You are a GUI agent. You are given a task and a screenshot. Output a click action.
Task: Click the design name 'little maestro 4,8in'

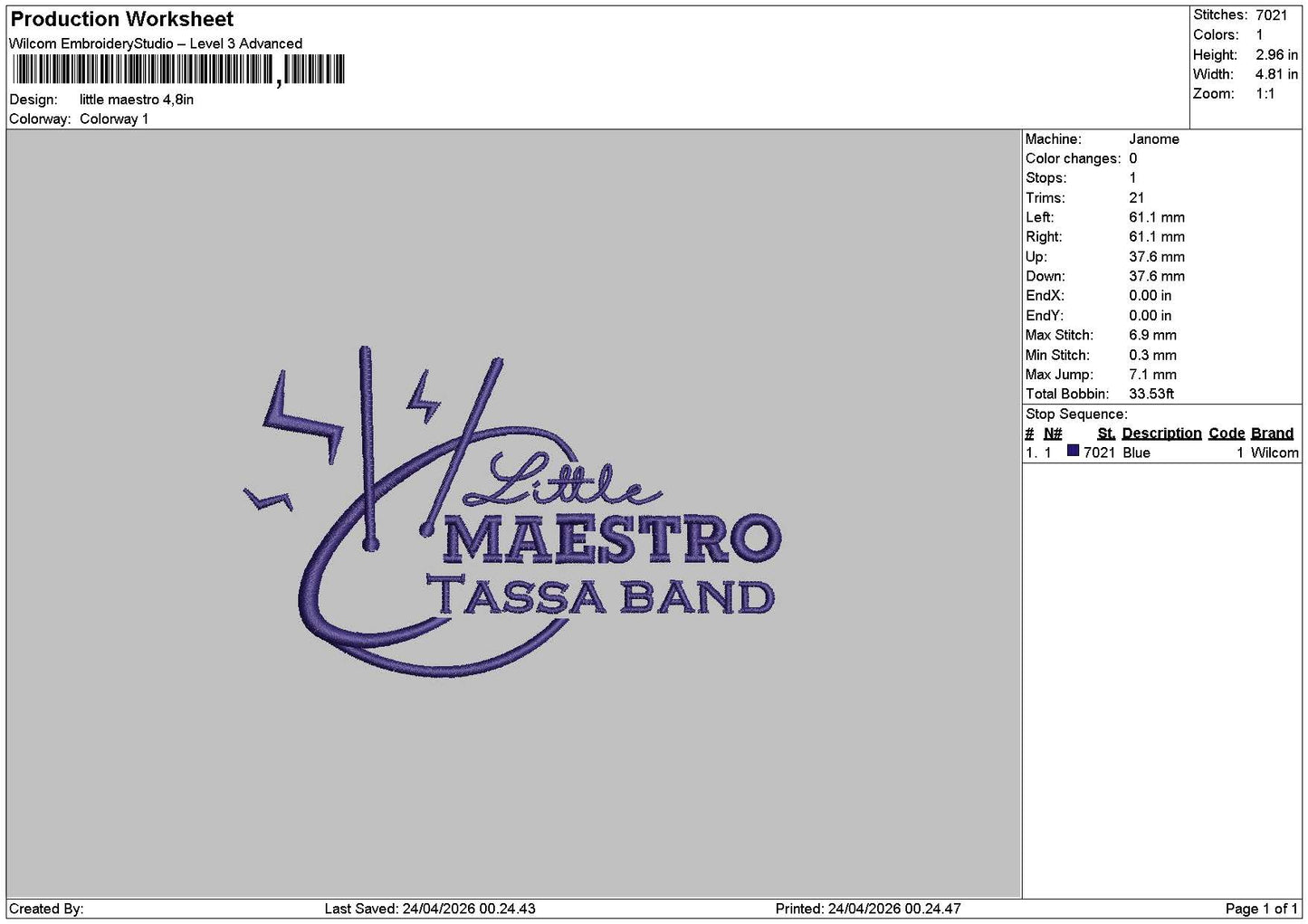(137, 100)
